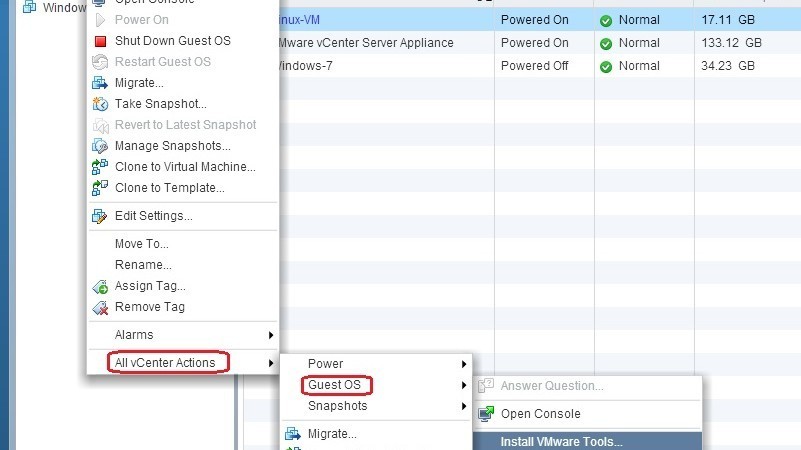
Task: Select Migrate... in vCenter Actions submenu
Action: (x=332, y=434)
